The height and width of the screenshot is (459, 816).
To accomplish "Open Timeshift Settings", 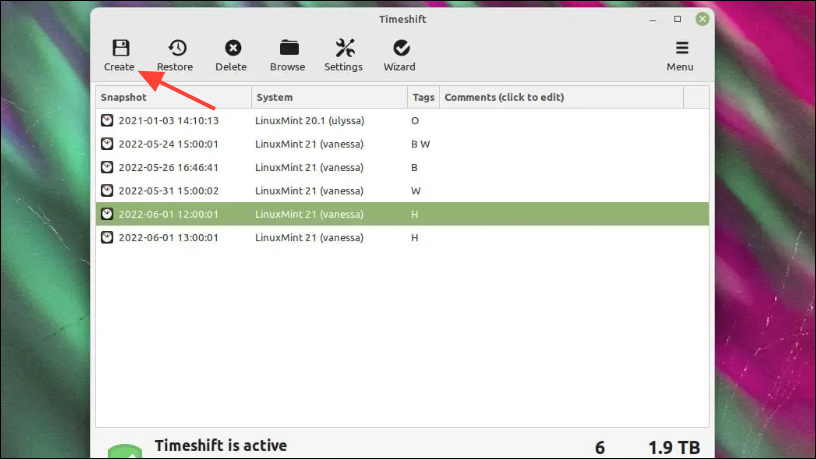I will (343, 55).
